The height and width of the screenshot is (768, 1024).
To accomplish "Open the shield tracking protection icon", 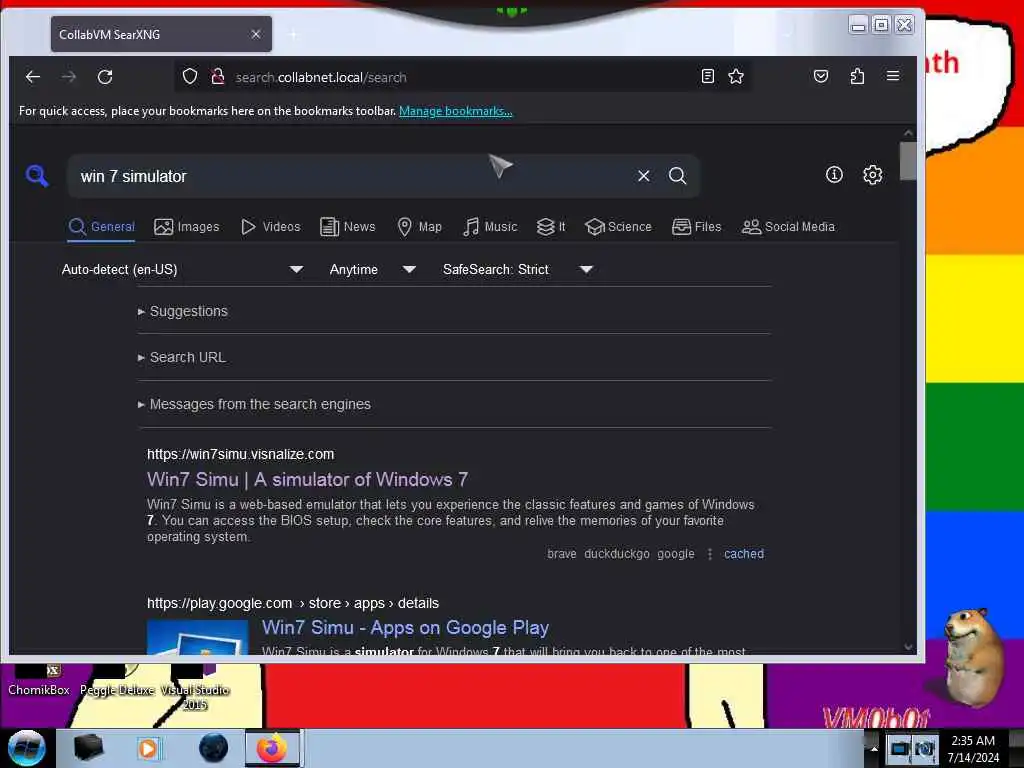I will pyautogui.click(x=190, y=76).
